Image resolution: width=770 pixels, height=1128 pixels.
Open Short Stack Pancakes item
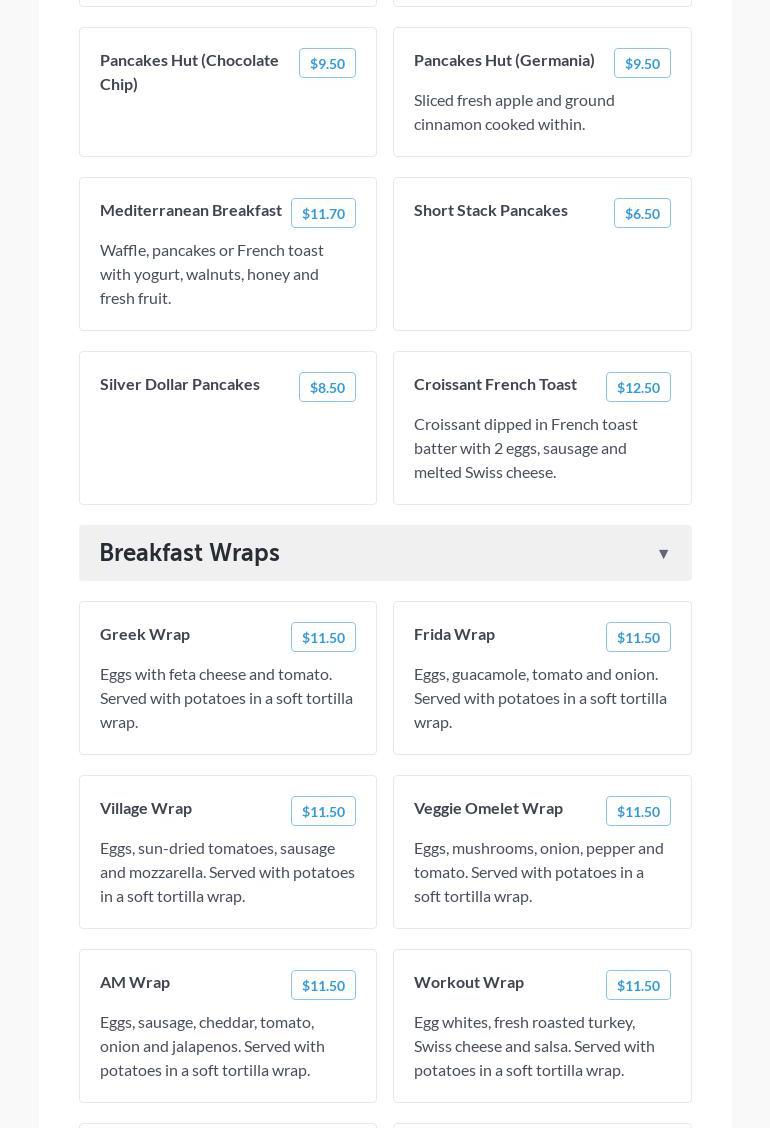(x=491, y=210)
